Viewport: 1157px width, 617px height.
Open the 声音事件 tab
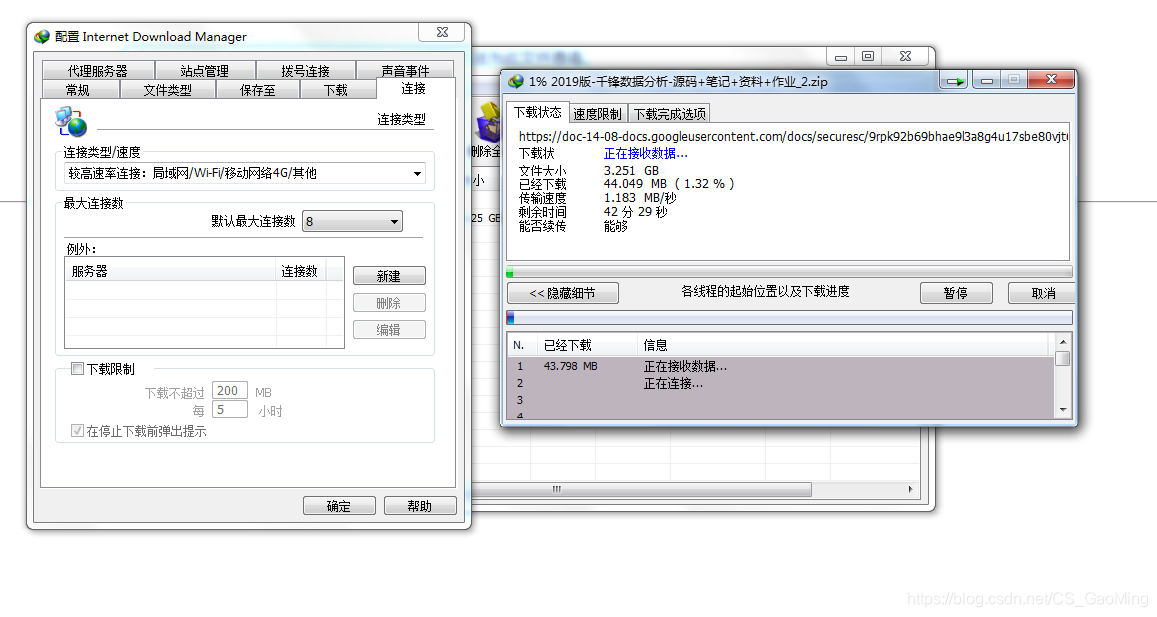(406, 69)
